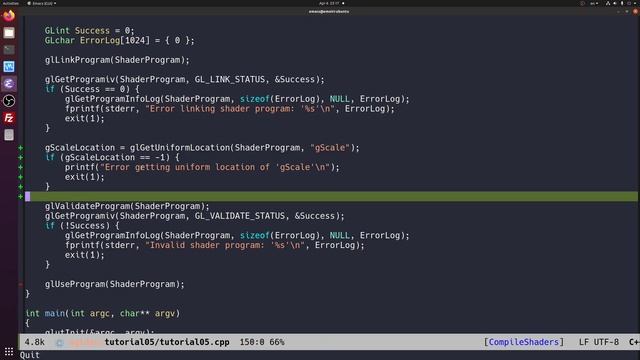Open the Files manager dock icon
640x360 pixels.
[x=9, y=33]
